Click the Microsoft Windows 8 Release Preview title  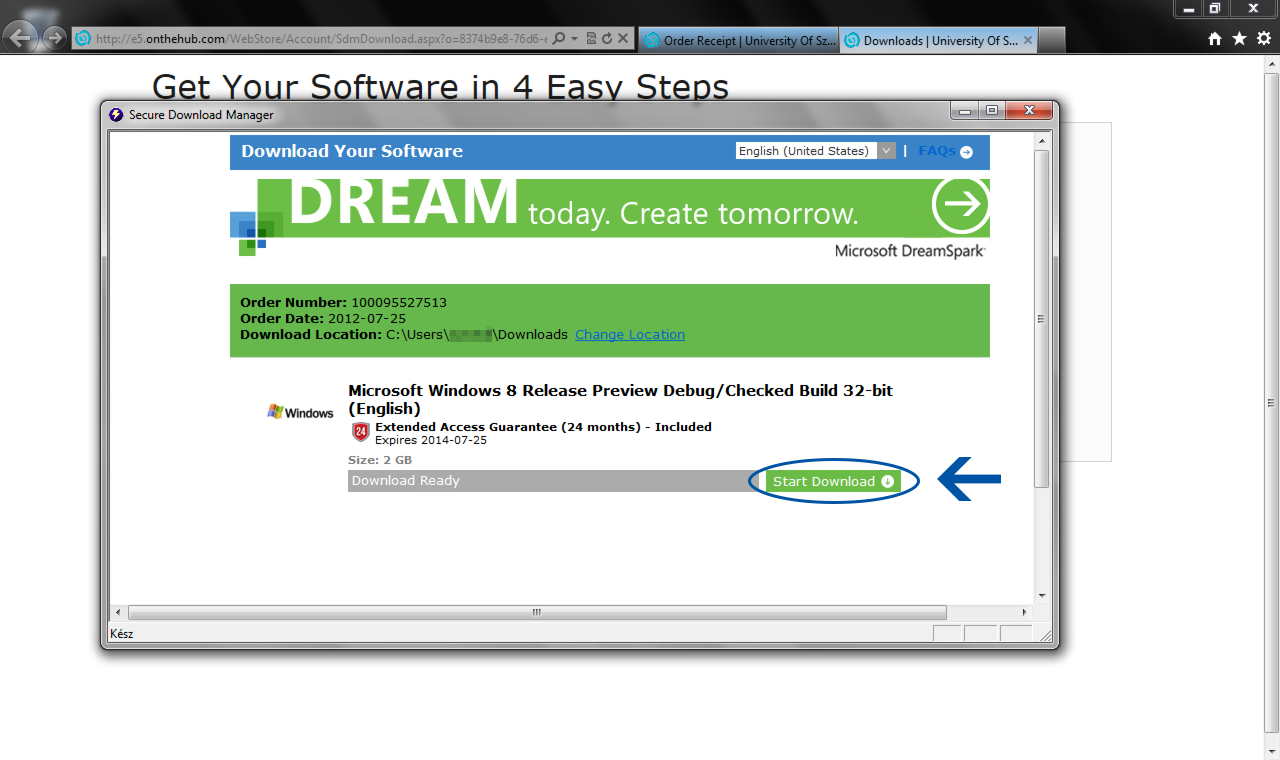(x=620, y=399)
